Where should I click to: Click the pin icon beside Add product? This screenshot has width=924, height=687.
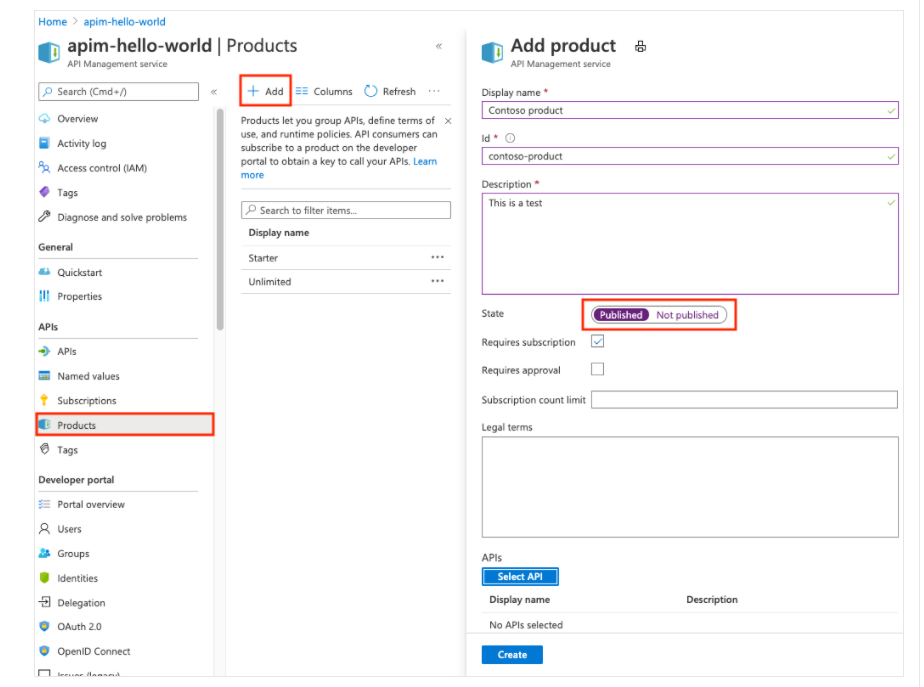click(641, 46)
